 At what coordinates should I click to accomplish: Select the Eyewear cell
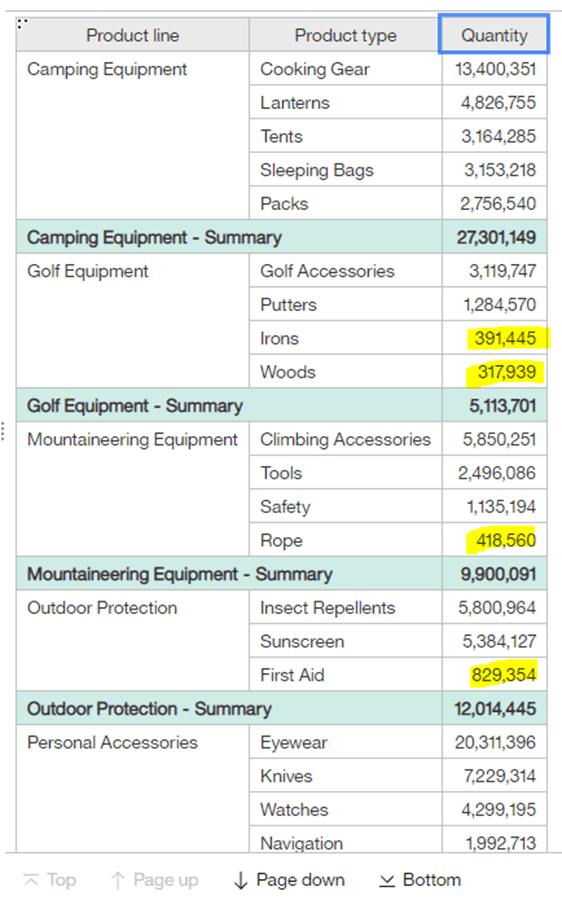click(x=346, y=742)
